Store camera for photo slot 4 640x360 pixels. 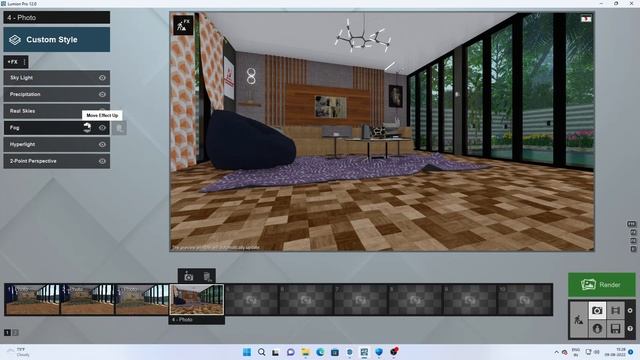tap(189, 276)
